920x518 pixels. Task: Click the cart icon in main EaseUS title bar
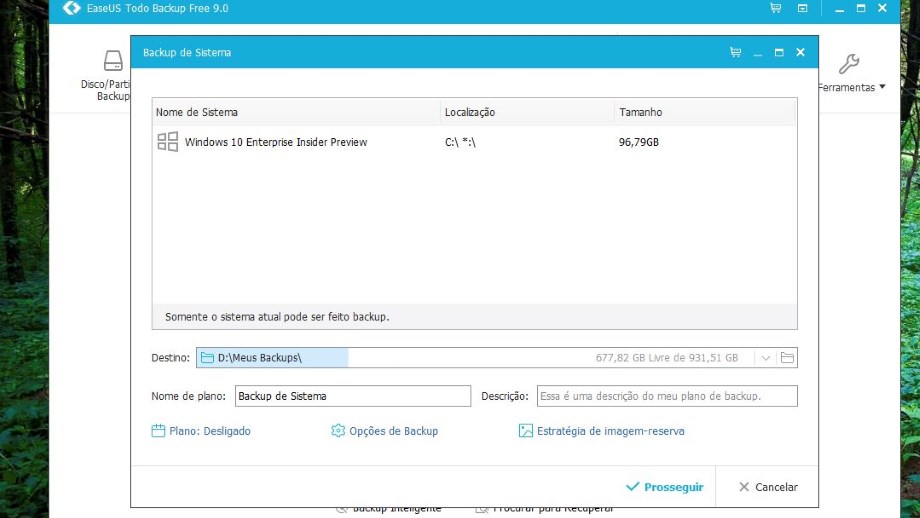tap(775, 8)
